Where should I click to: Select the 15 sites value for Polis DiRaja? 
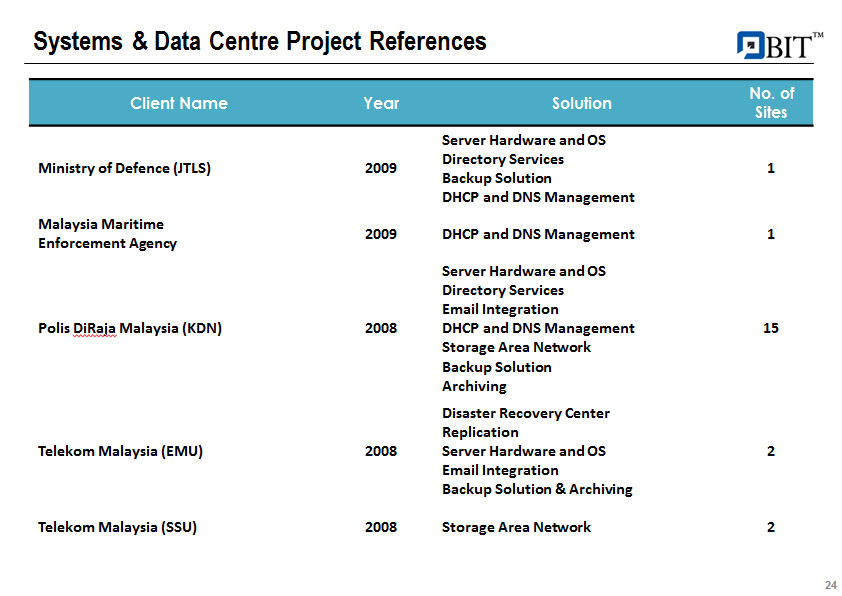coord(770,328)
